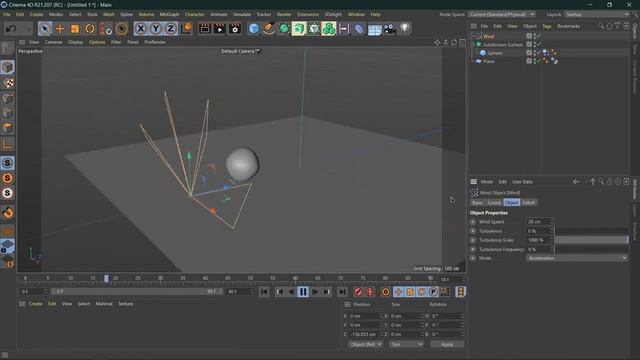Open the Layout Startup dropdown
The height and width of the screenshot is (360, 640).
pos(597,14)
